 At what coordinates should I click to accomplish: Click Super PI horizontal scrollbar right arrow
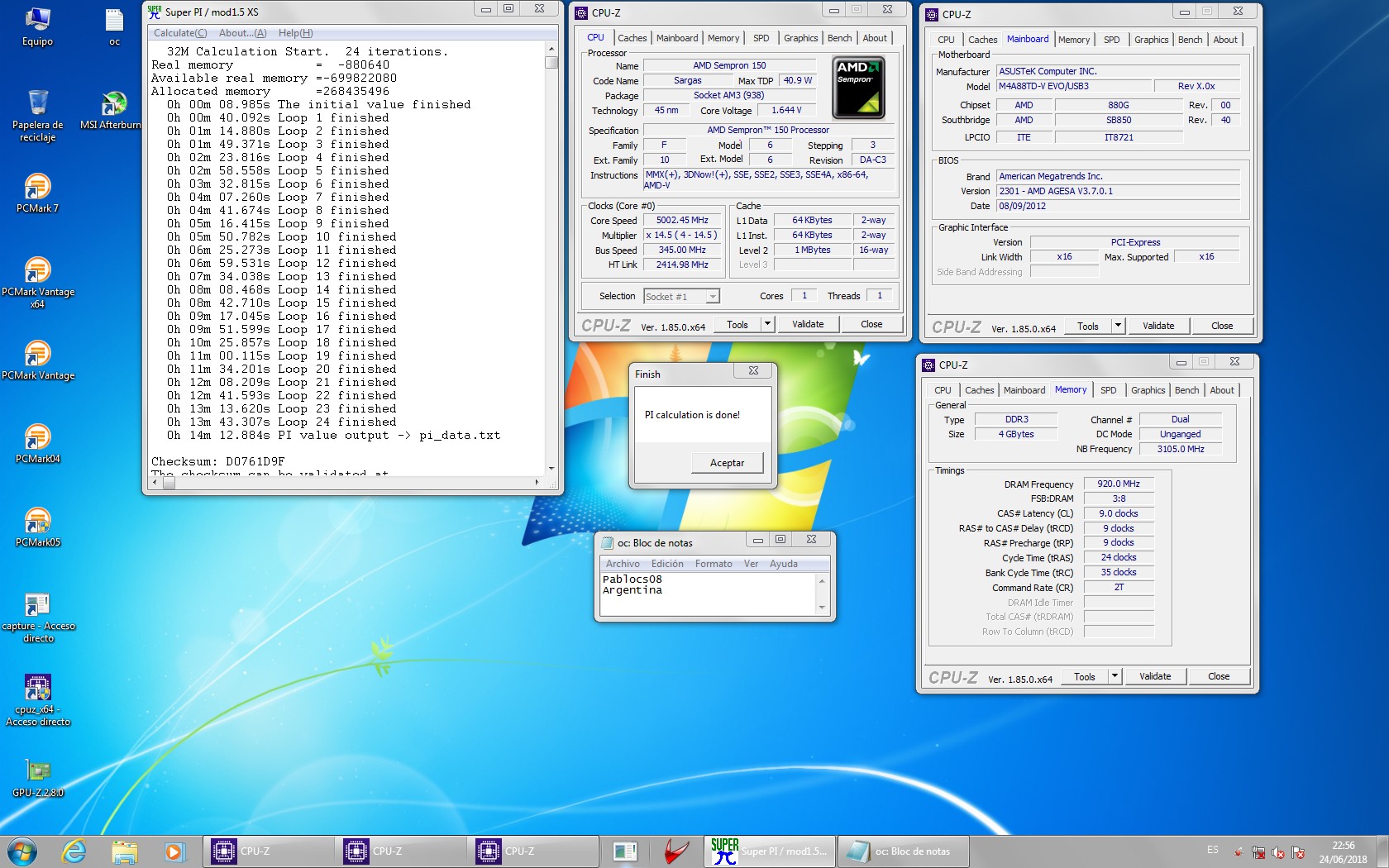(537, 482)
